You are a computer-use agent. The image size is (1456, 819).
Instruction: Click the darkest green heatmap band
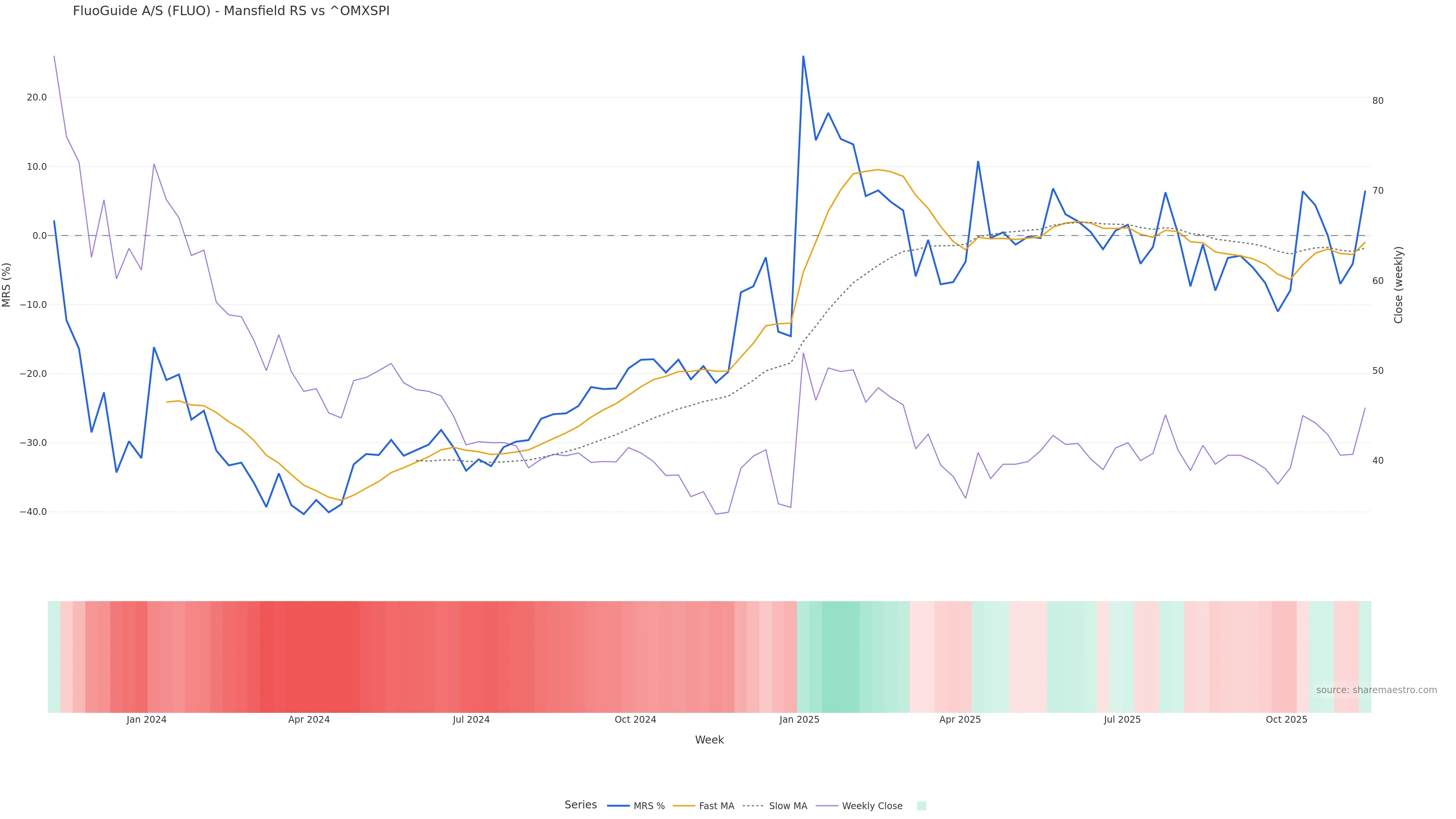pos(841,656)
